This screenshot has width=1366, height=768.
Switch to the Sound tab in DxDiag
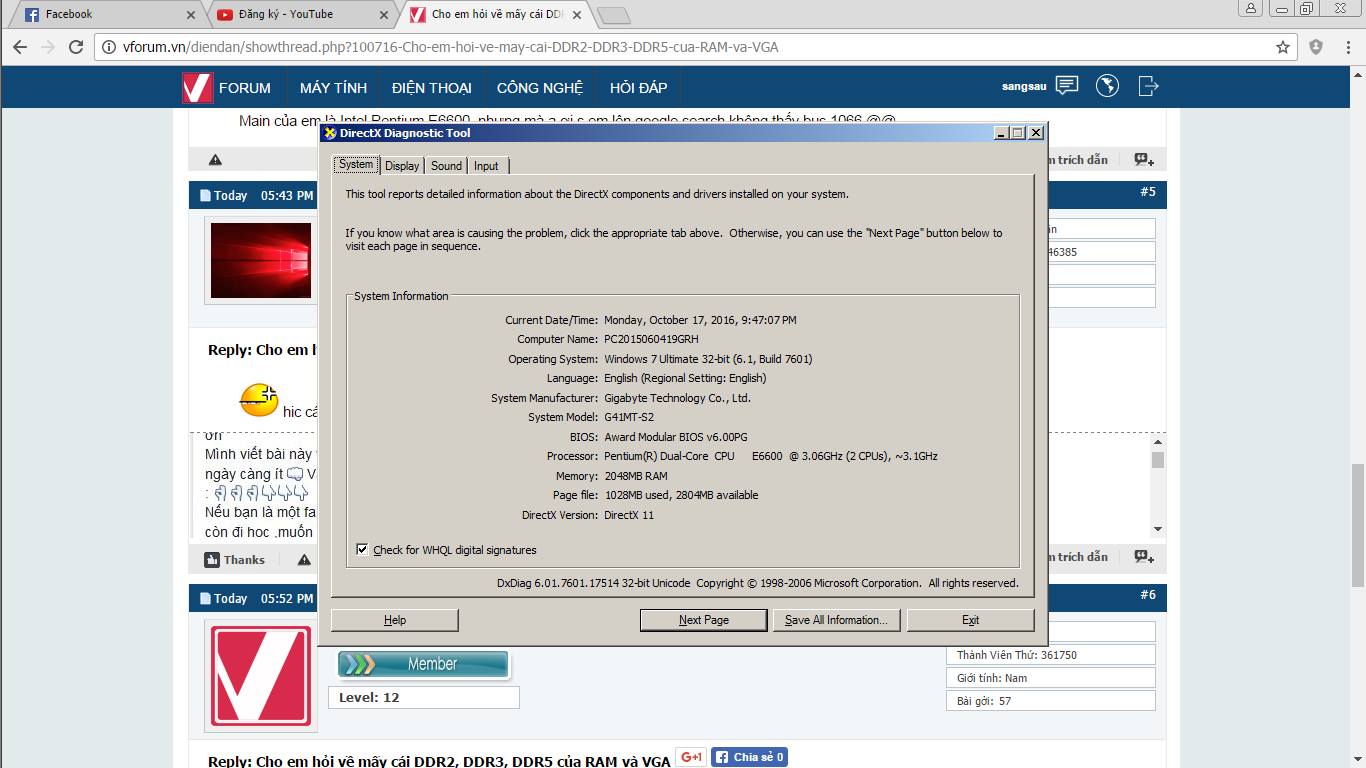click(446, 166)
